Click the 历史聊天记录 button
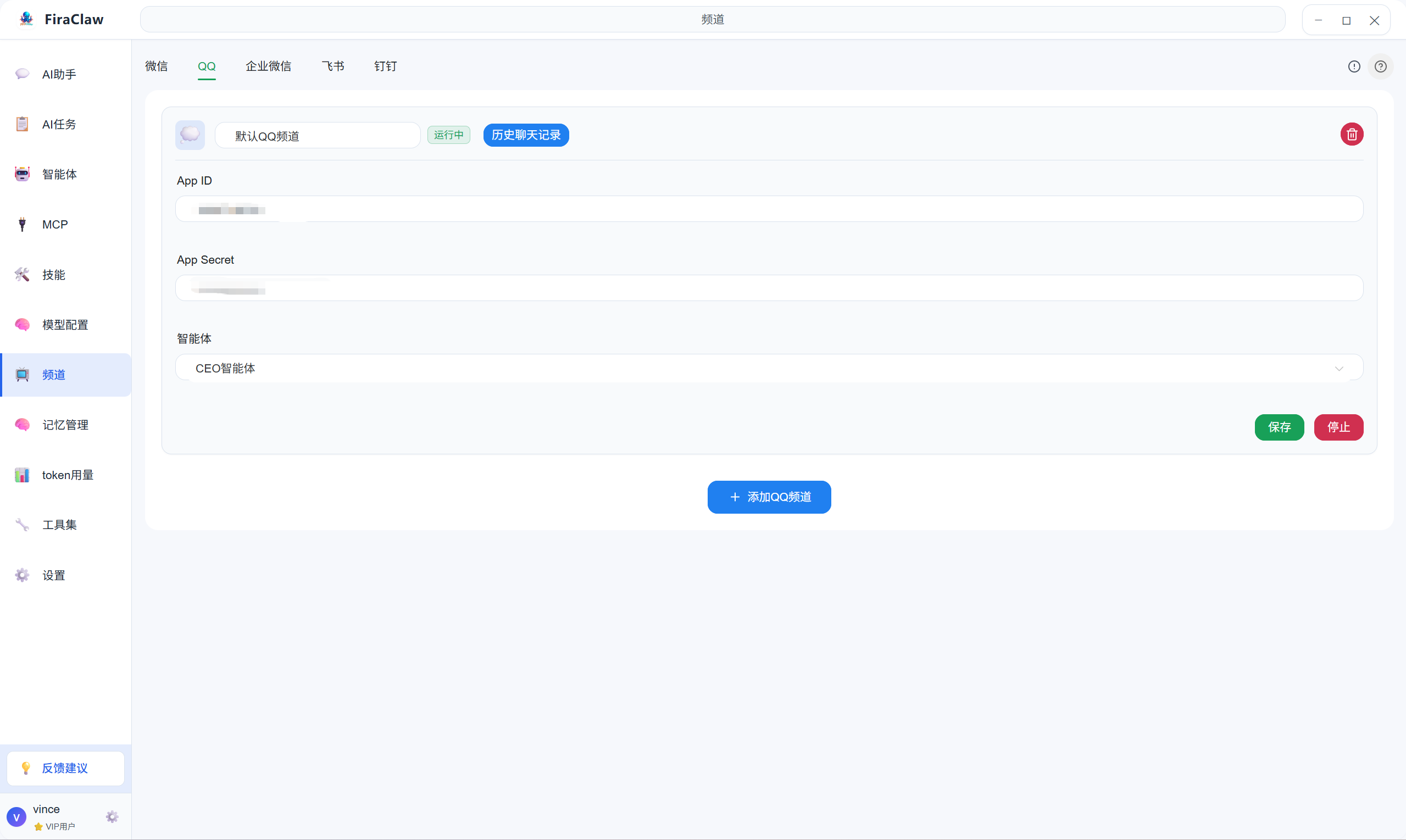This screenshot has height=840, width=1406. tap(526, 135)
